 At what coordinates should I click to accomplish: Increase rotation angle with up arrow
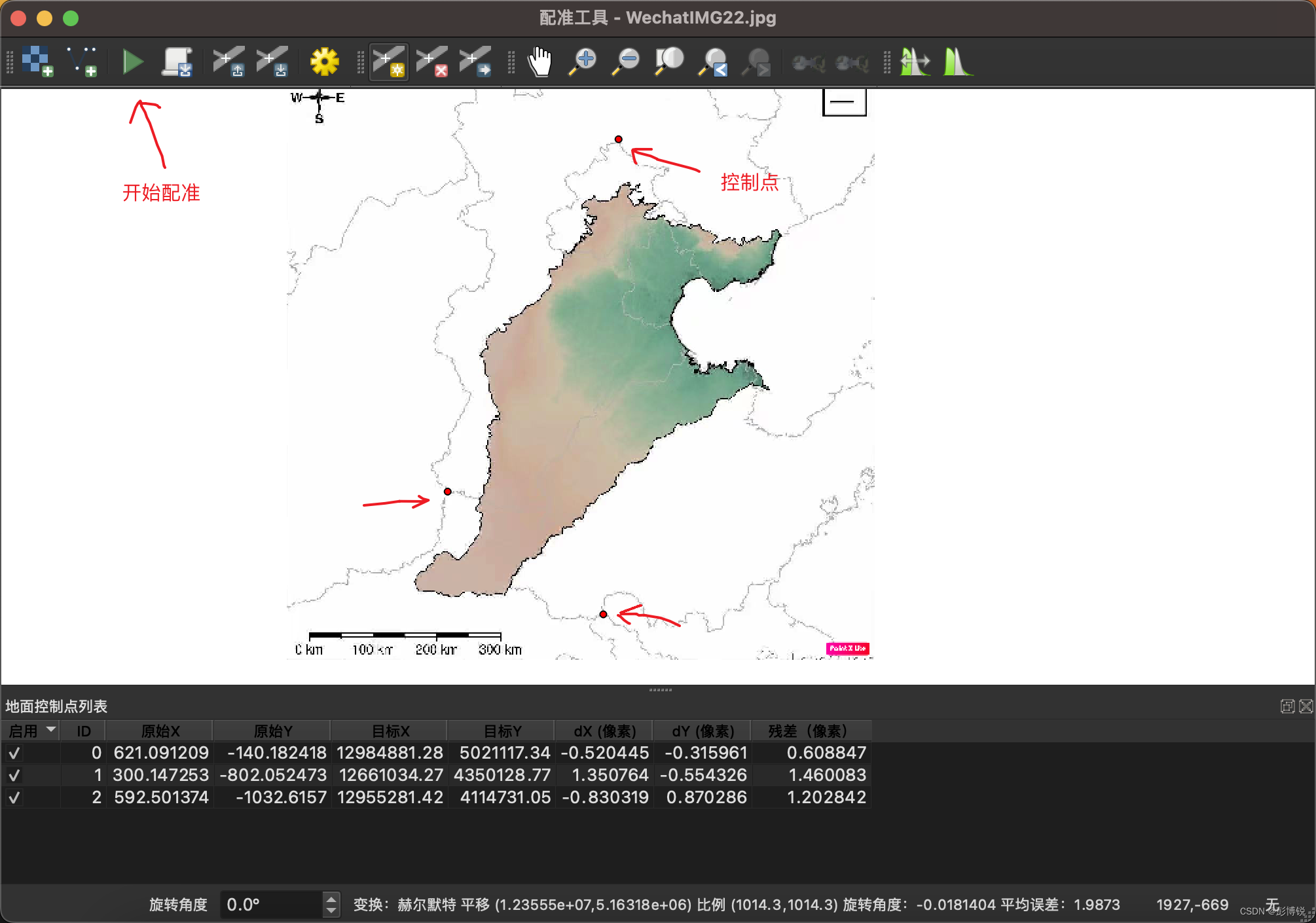[x=331, y=898]
